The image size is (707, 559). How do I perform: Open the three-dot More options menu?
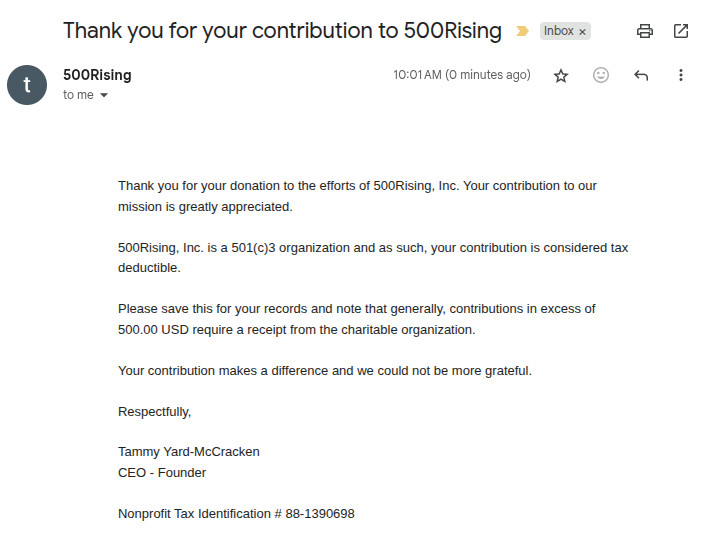click(x=681, y=75)
